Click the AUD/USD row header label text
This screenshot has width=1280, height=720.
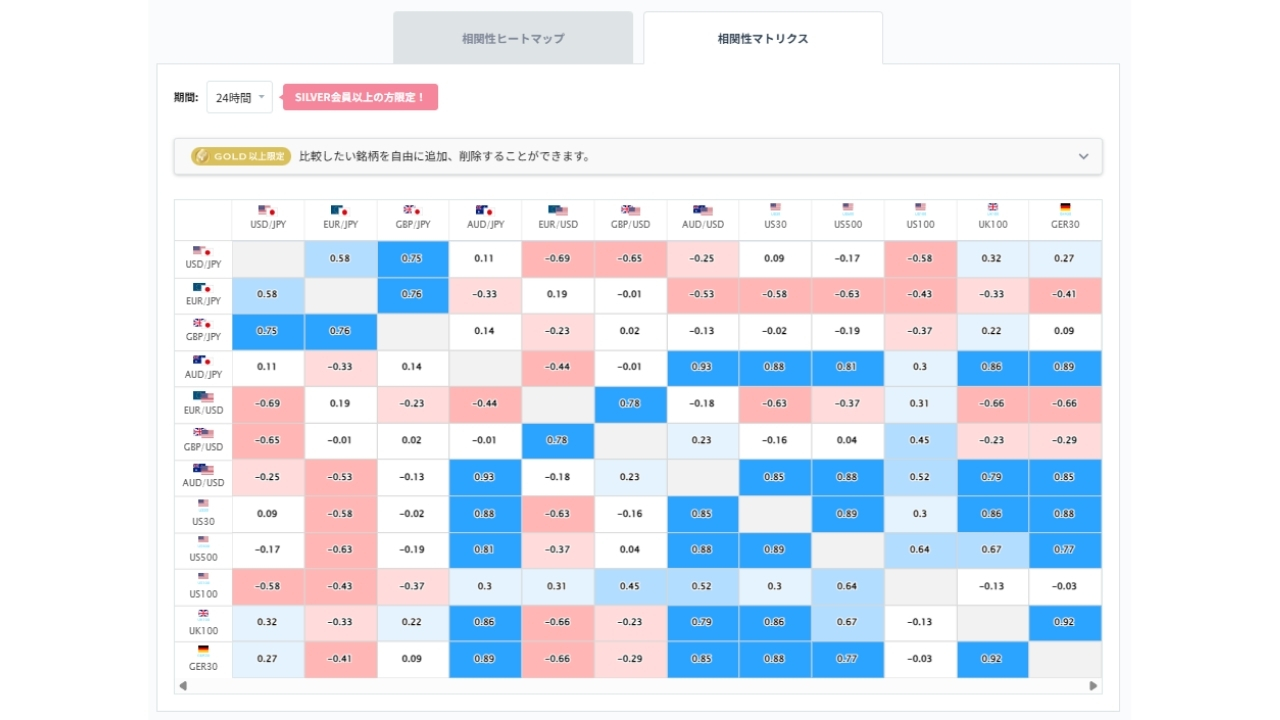pos(203,483)
